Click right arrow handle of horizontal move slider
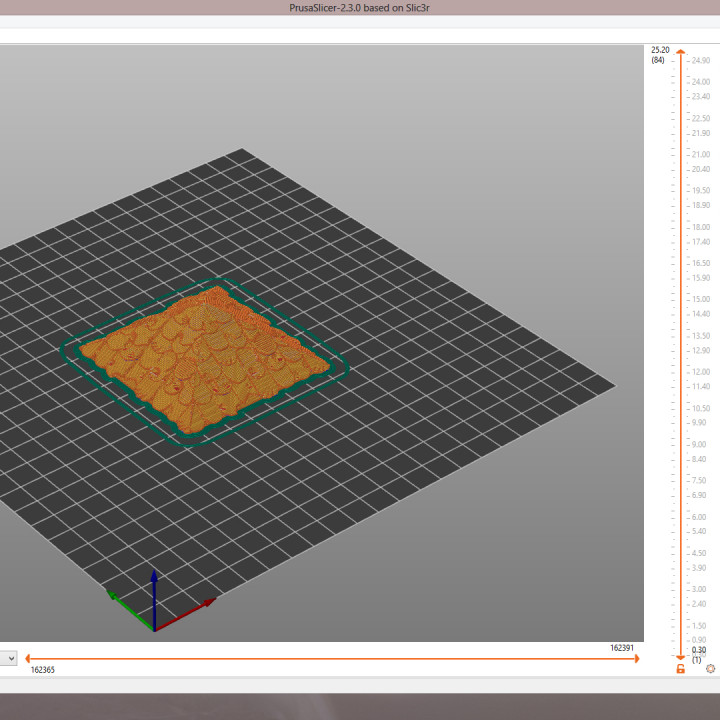 (x=635, y=658)
